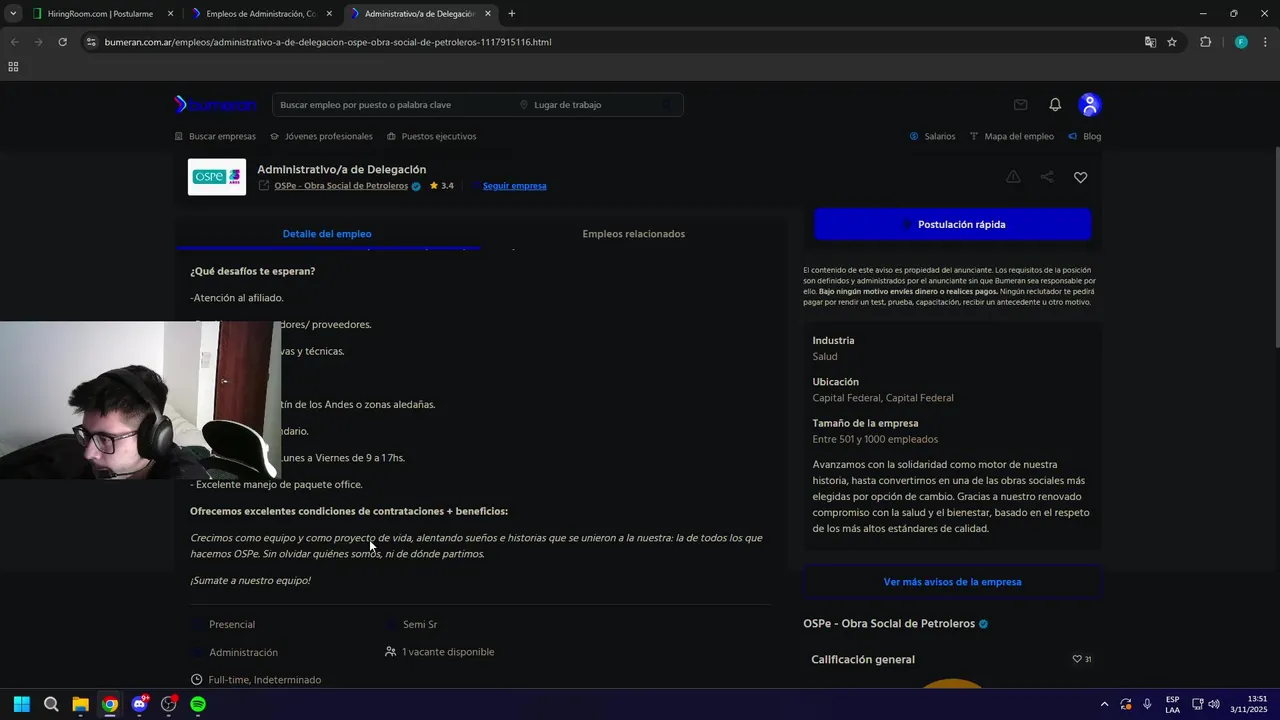This screenshot has width=1280, height=720.
Task: Open the Salarios link
Action: click(x=932, y=136)
